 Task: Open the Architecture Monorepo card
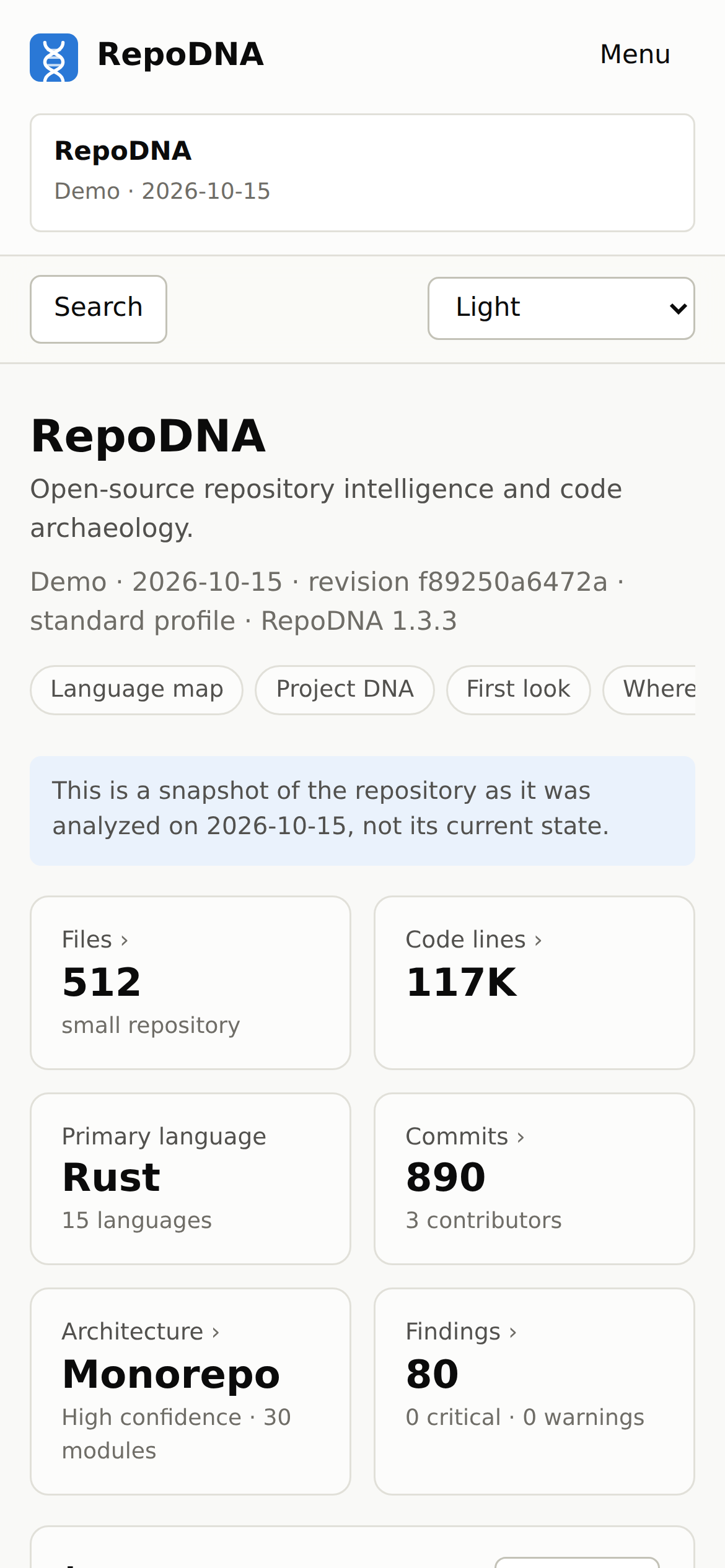[191, 1392]
